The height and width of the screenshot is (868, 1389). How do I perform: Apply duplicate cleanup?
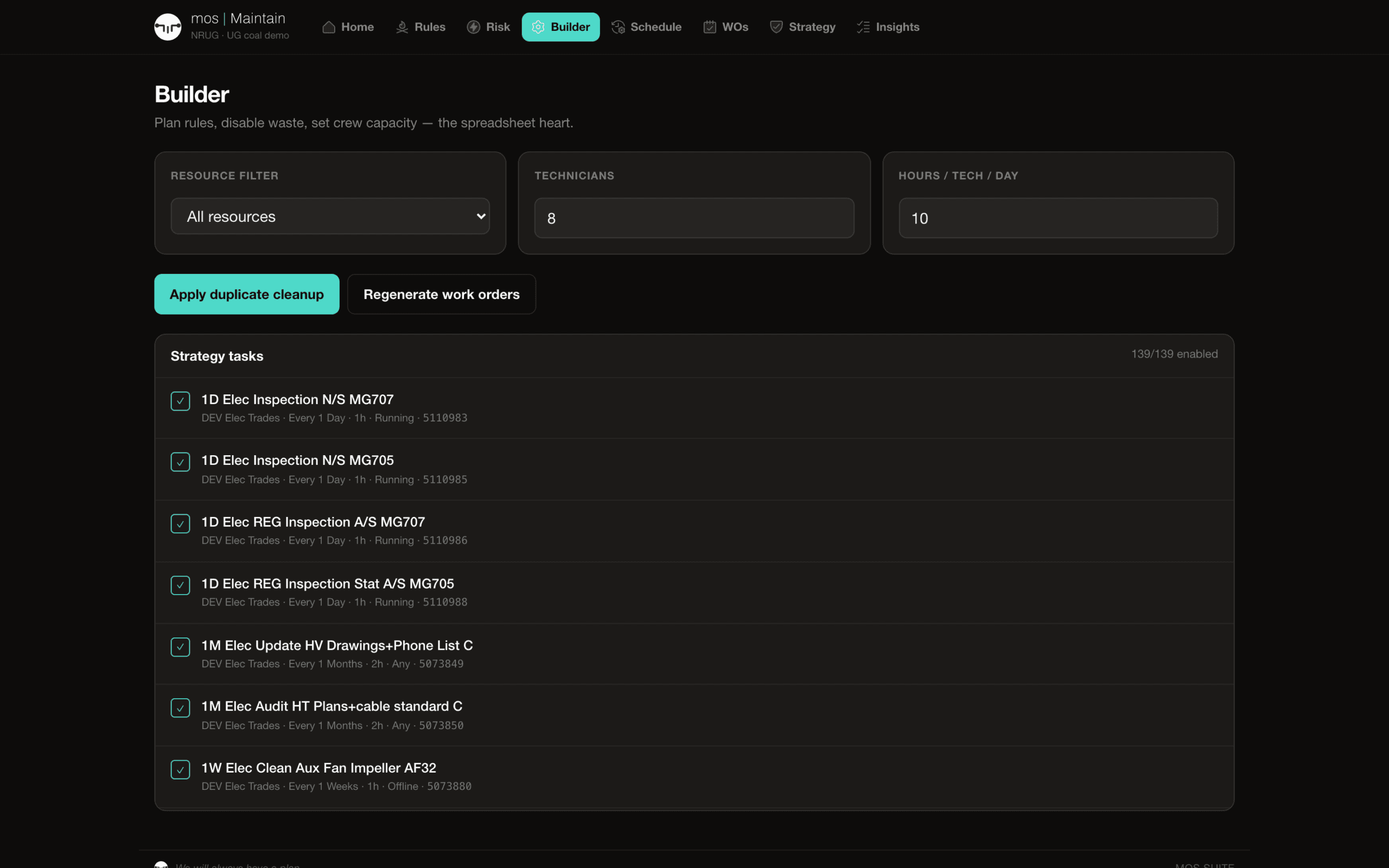tap(247, 295)
